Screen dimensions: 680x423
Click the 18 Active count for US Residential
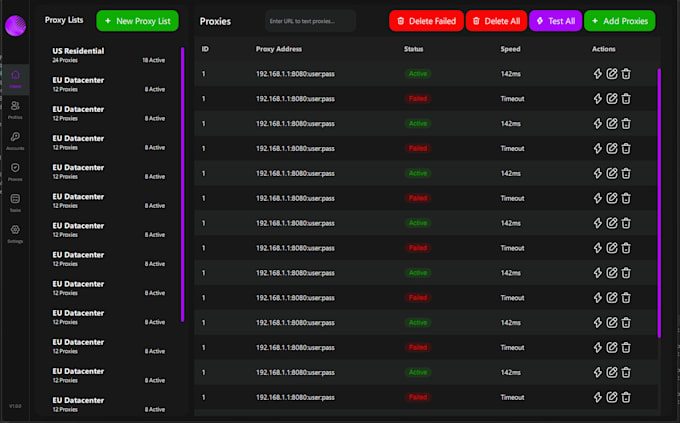(154, 60)
